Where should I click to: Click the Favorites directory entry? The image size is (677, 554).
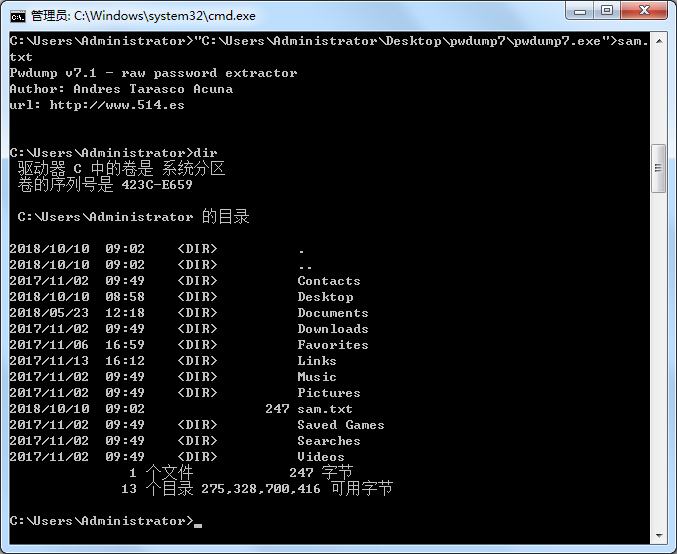click(332, 345)
